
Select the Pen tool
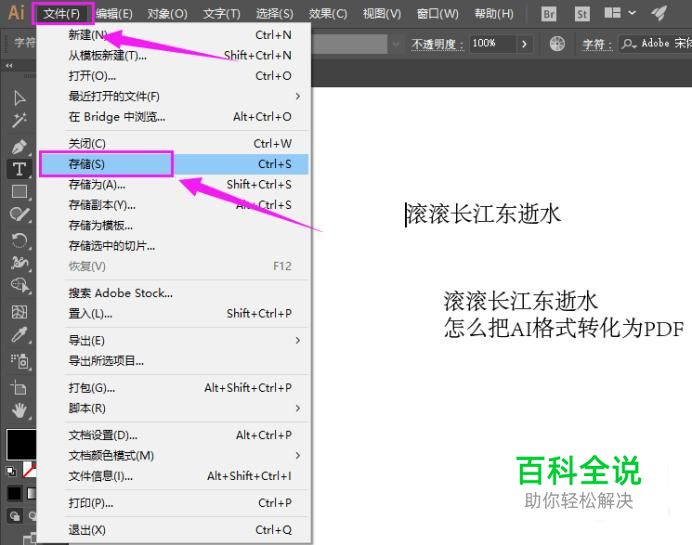coord(19,147)
